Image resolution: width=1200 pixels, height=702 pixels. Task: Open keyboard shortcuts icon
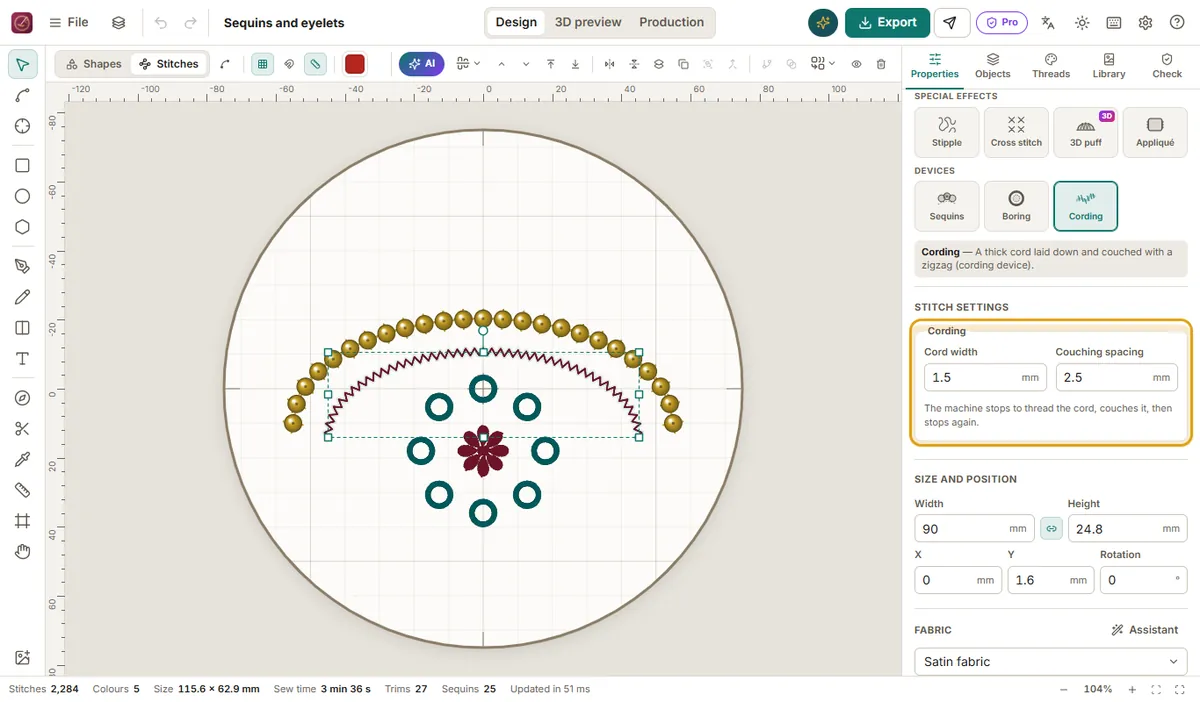coord(1114,23)
